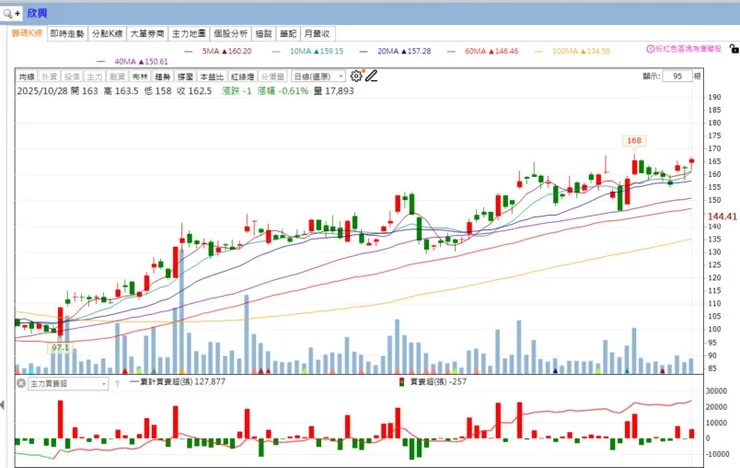This screenshot has width=740, height=468.
Task: Toggle the 趨勢 trend overlay
Action: pyautogui.click(x=163, y=76)
